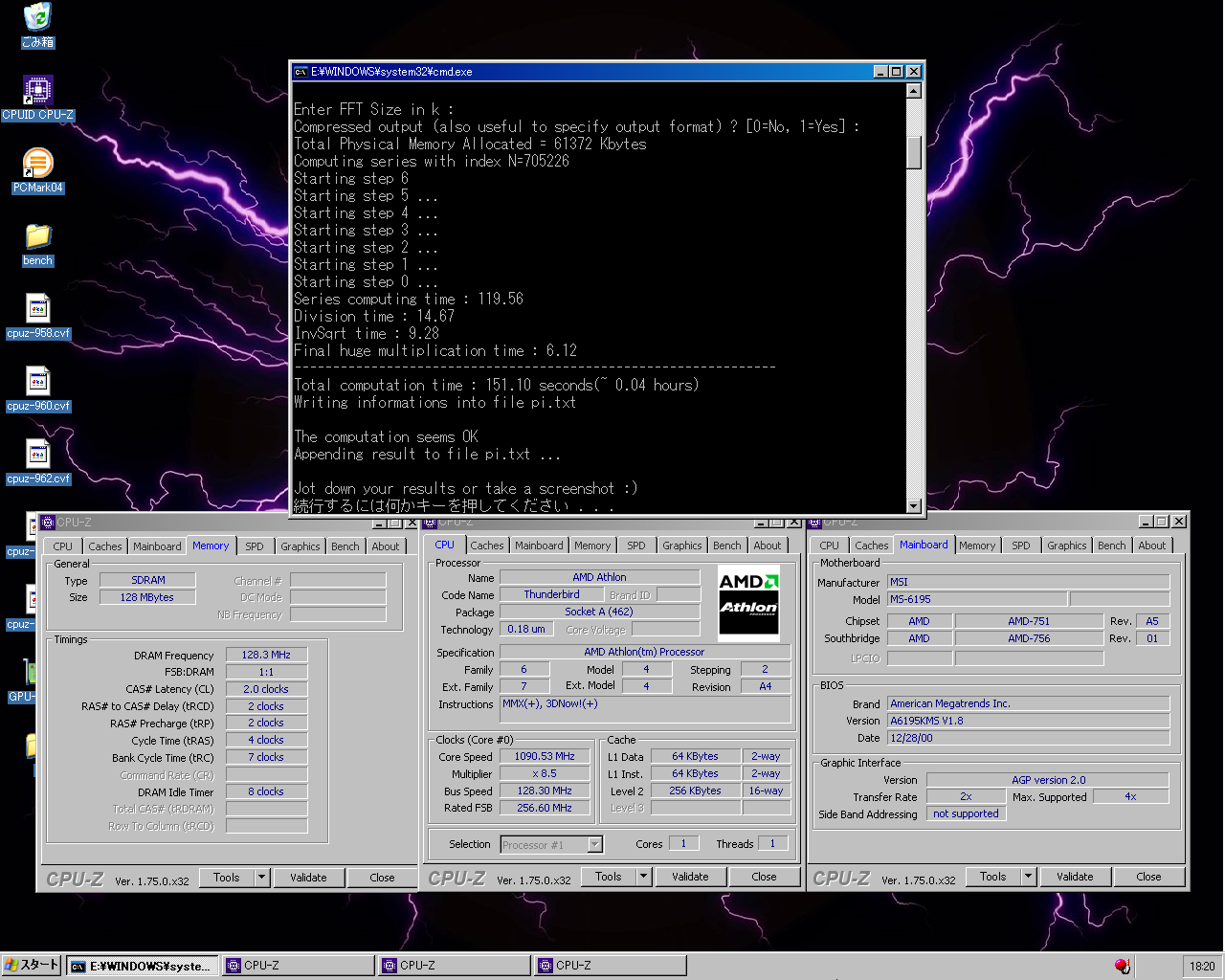Launch the PCMark04 desktop icon
The width and height of the screenshot is (1225, 980).
coord(37,171)
